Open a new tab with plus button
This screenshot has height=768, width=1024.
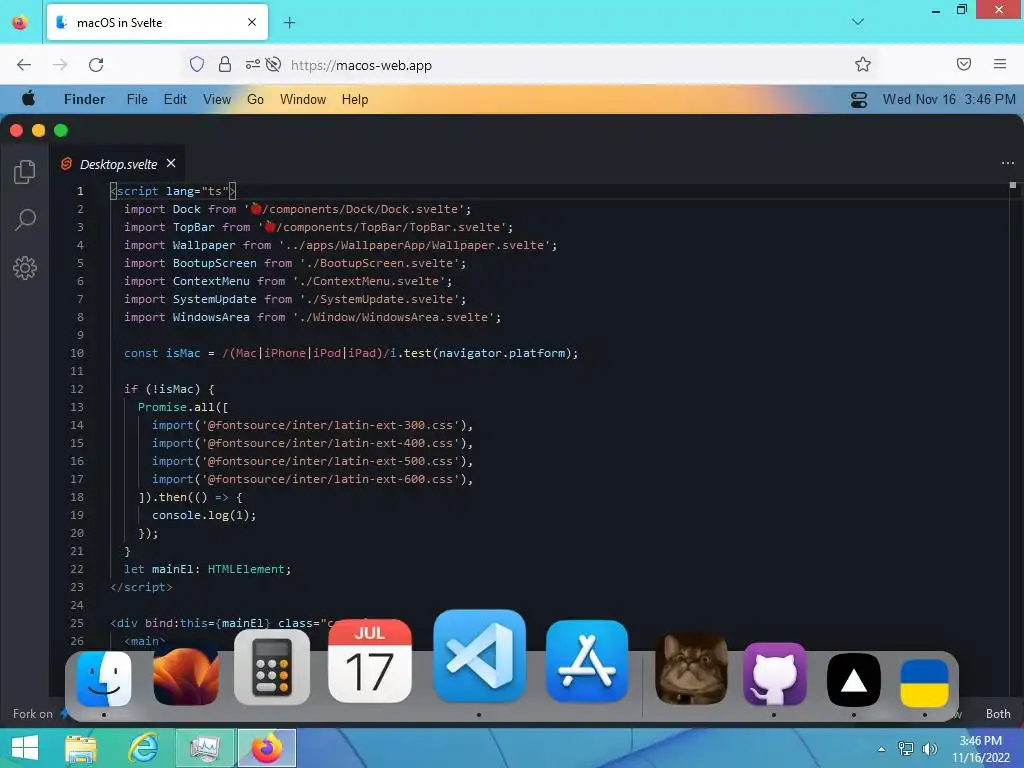[289, 23]
